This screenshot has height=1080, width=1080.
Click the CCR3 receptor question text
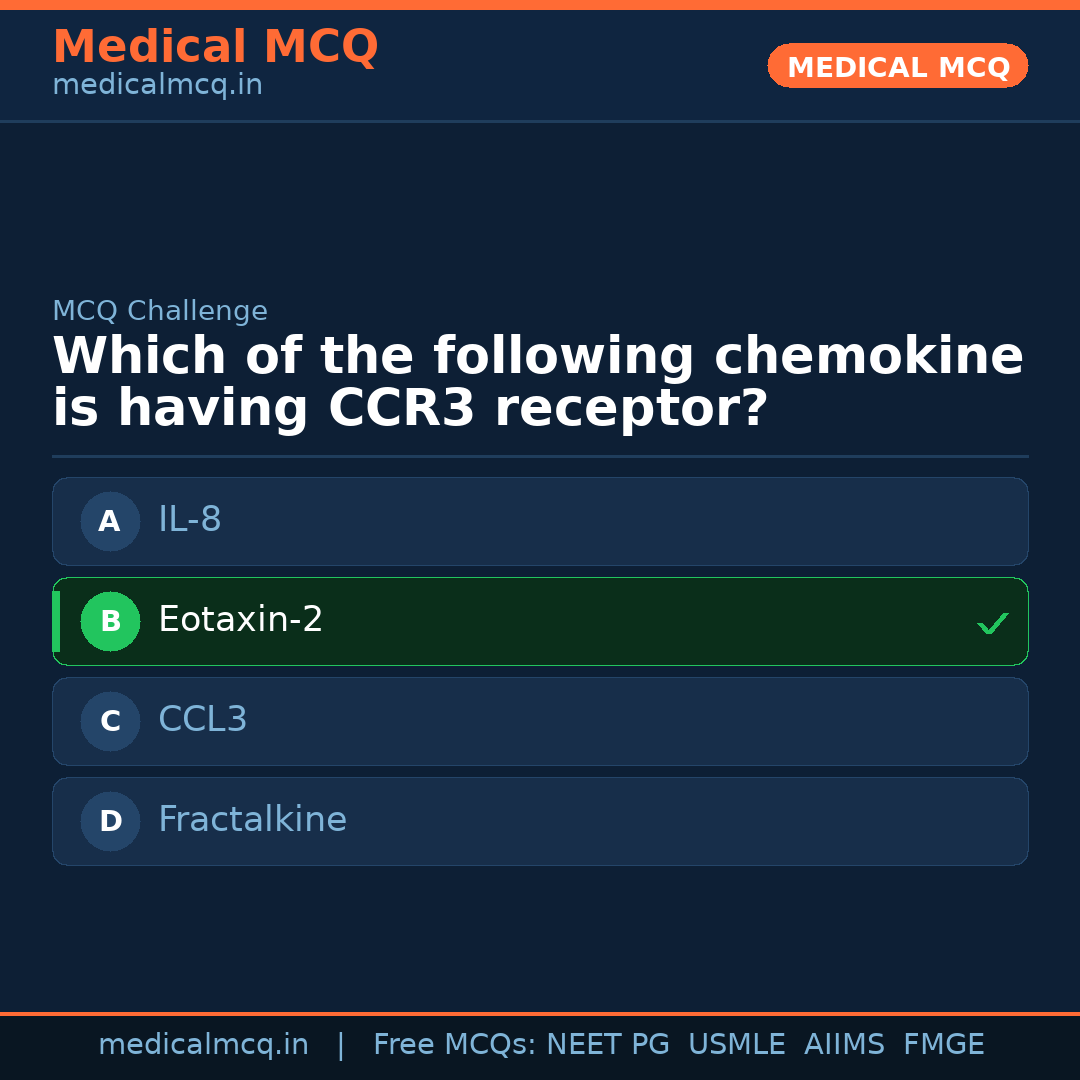point(538,383)
